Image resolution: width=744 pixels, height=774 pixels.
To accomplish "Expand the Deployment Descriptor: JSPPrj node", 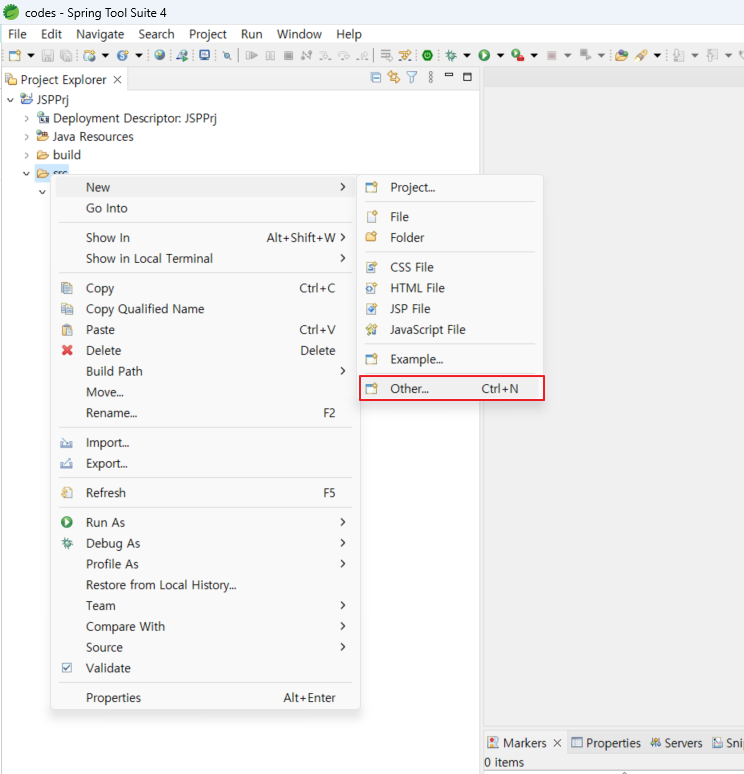I will click(x=27, y=118).
